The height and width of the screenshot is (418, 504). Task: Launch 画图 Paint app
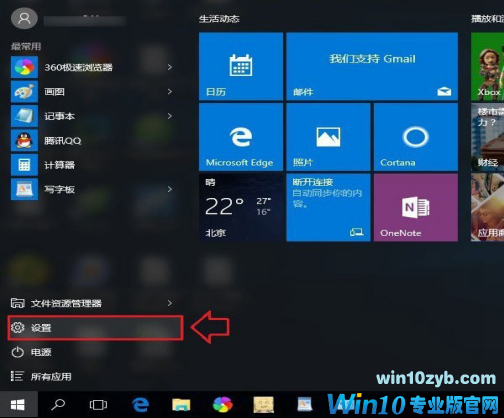(x=92, y=92)
